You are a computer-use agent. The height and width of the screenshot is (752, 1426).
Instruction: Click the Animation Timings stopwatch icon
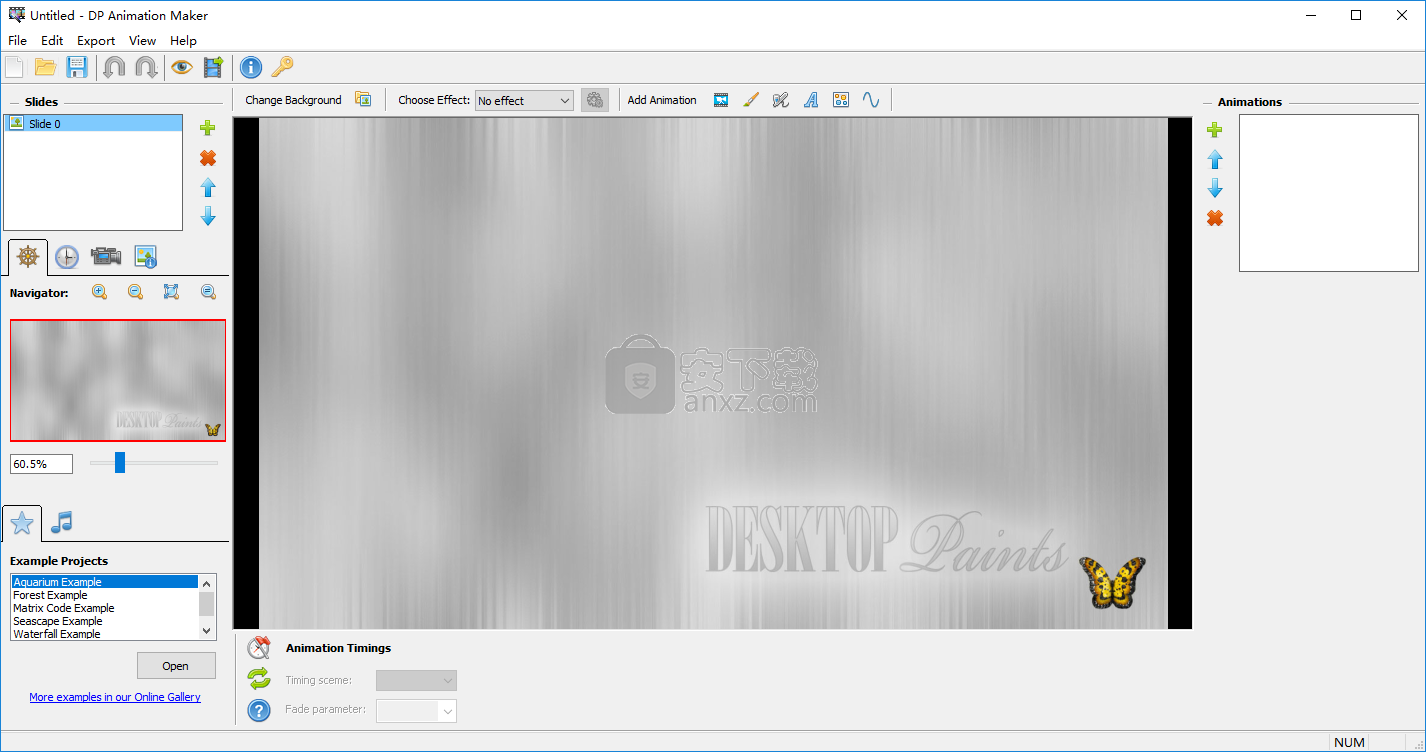coord(259,648)
